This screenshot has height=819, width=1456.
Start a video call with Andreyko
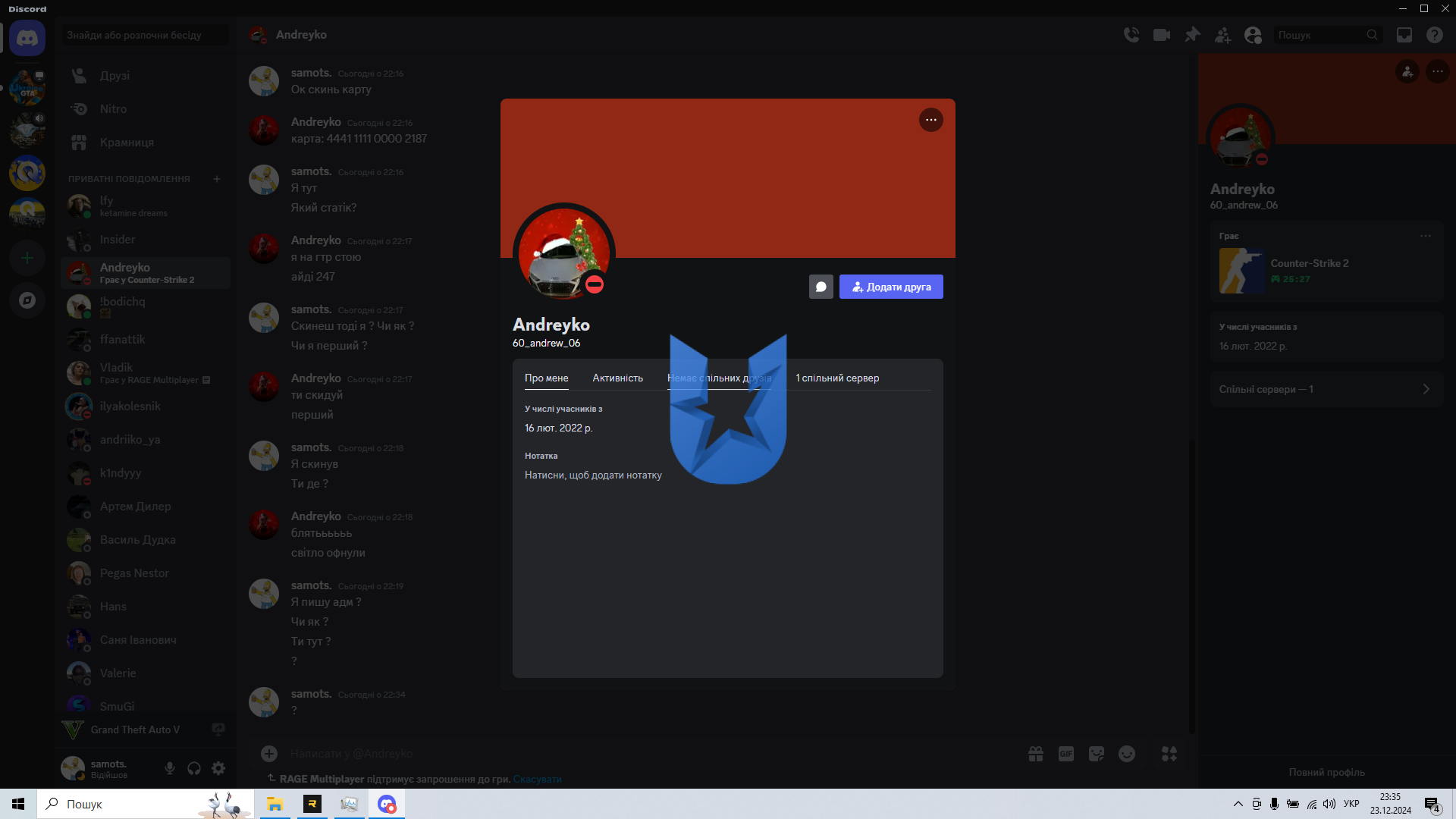(1162, 35)
